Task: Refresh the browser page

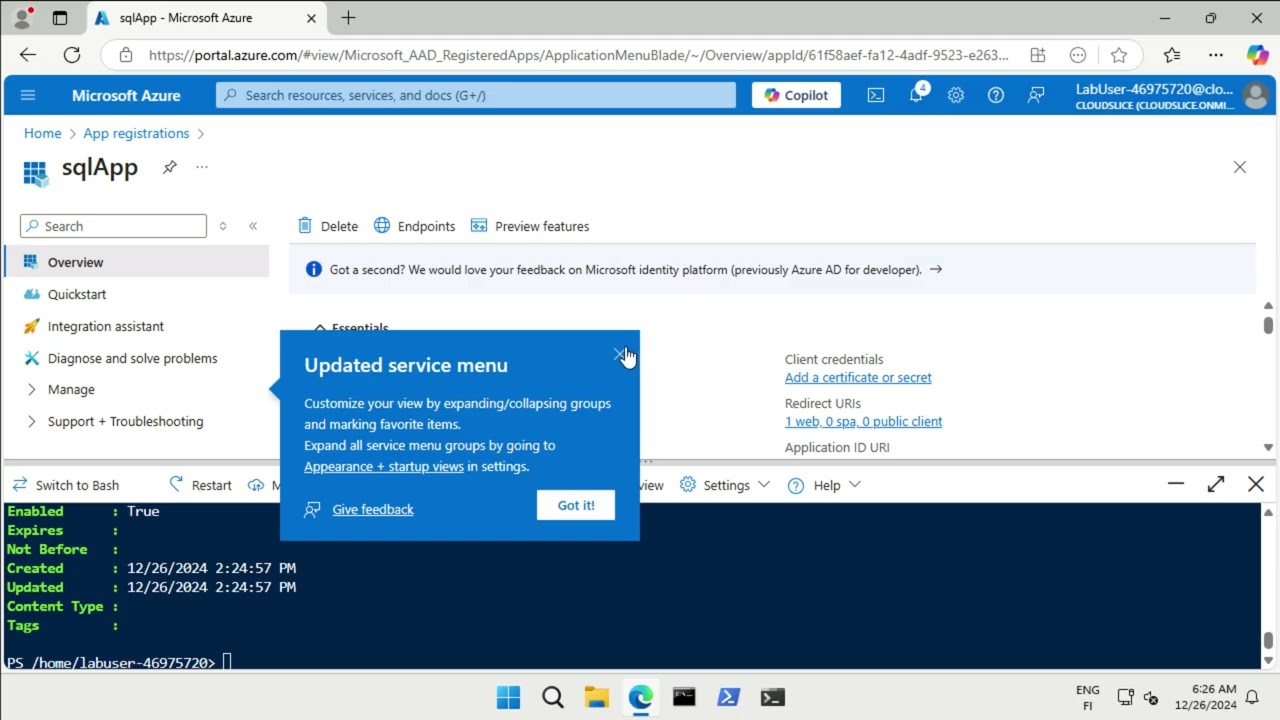Action: tap(71, 55)
